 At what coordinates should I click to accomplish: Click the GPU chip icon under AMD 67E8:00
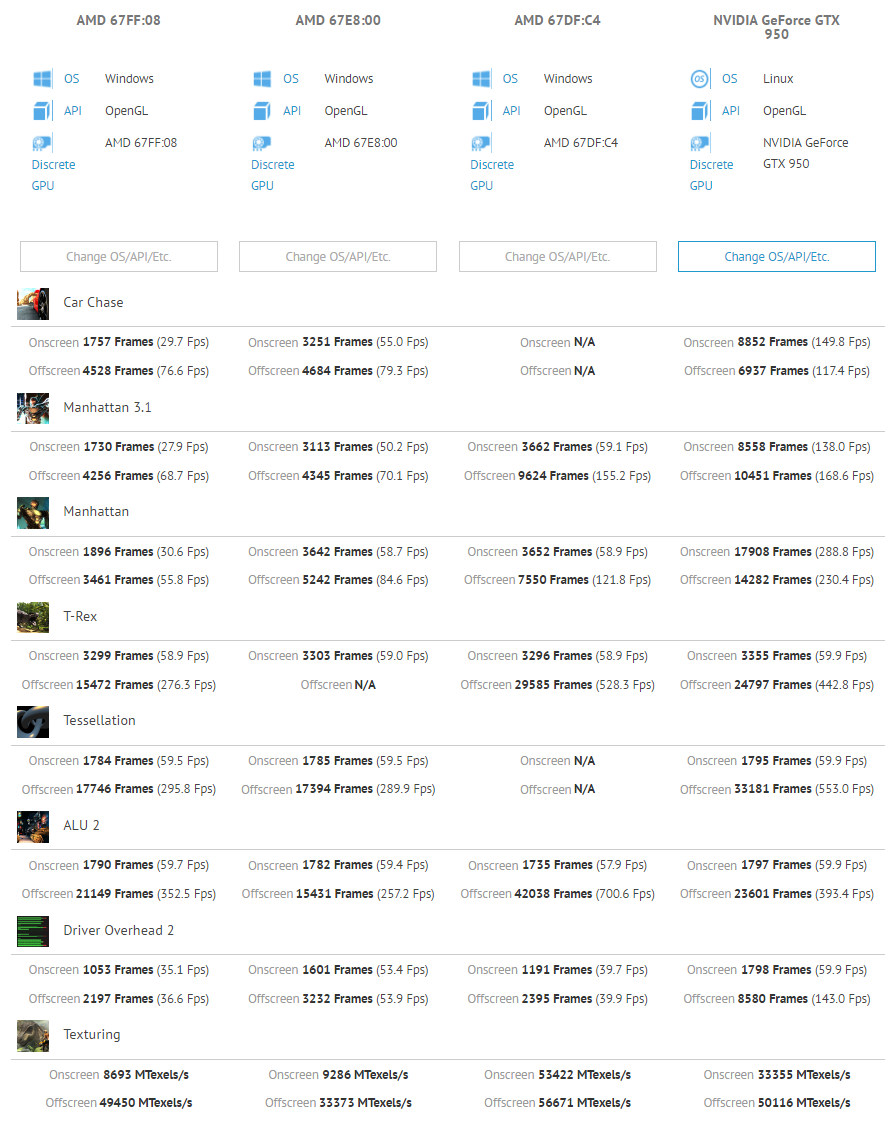(x=262, y=143)
